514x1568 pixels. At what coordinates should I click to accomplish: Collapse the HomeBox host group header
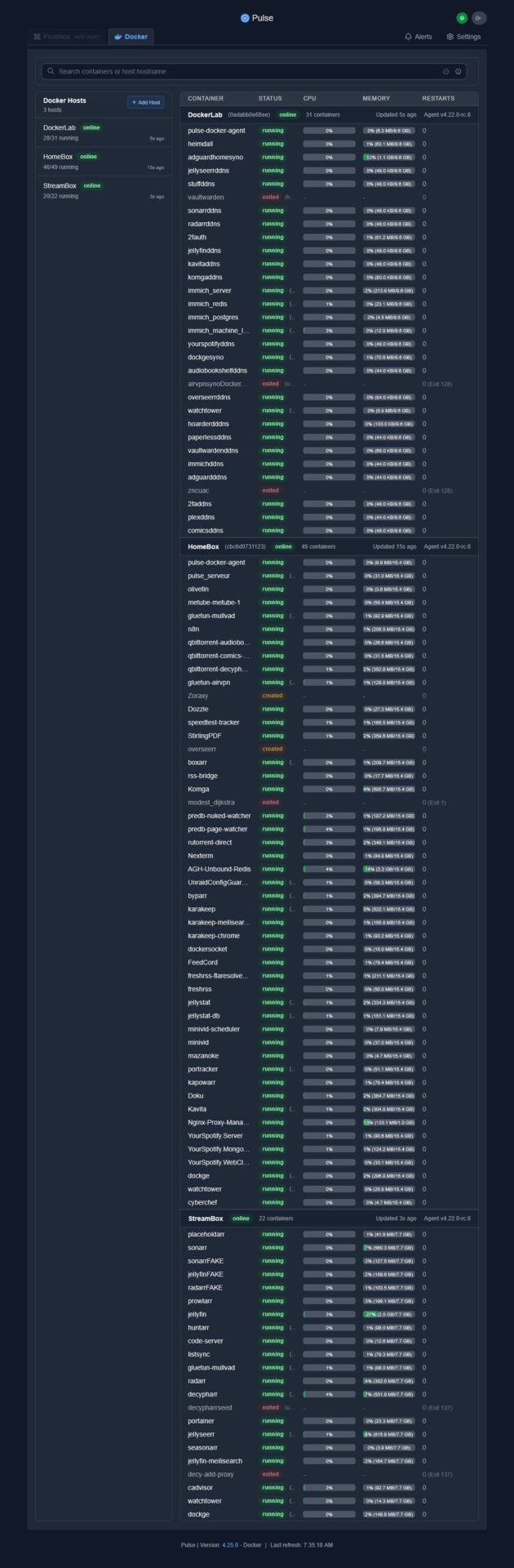(x=203, y=546)
